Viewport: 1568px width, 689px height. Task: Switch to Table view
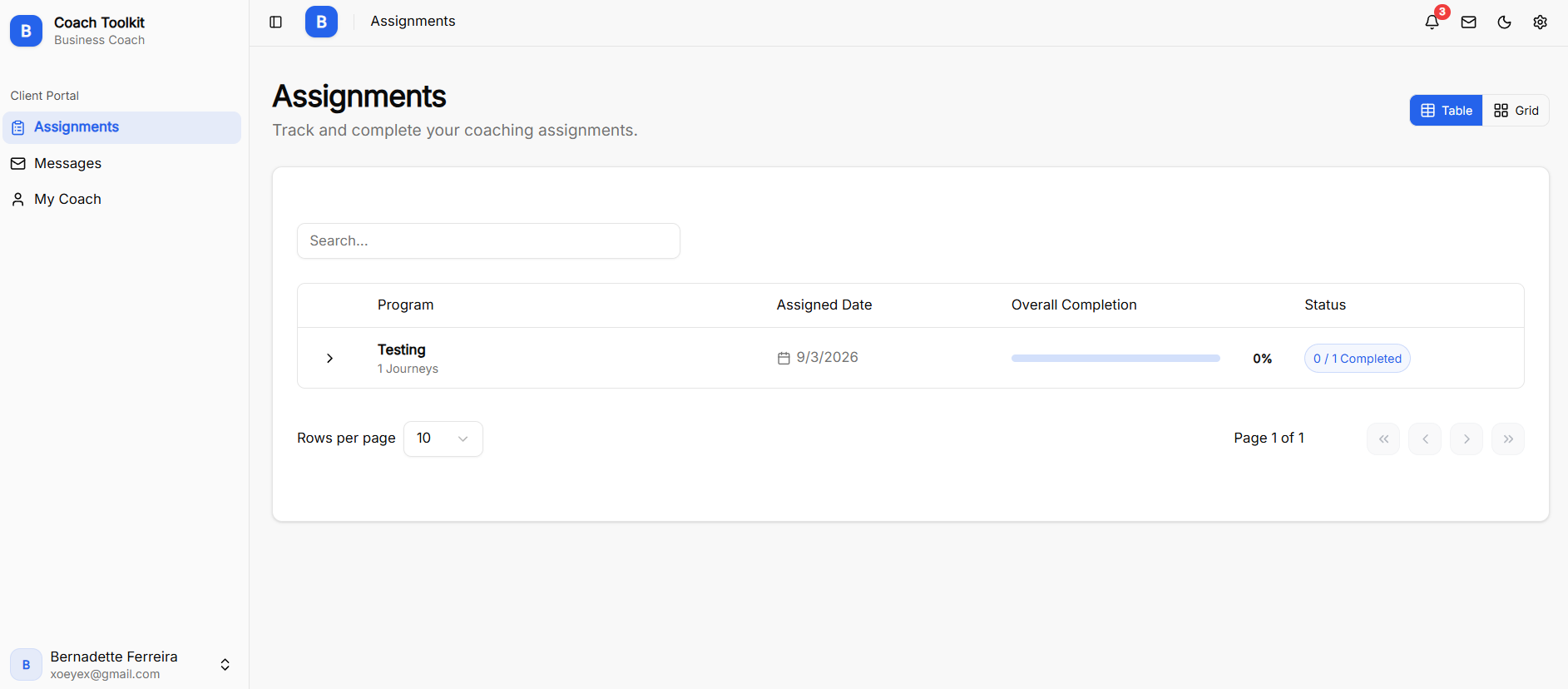tap(1446, 111)
